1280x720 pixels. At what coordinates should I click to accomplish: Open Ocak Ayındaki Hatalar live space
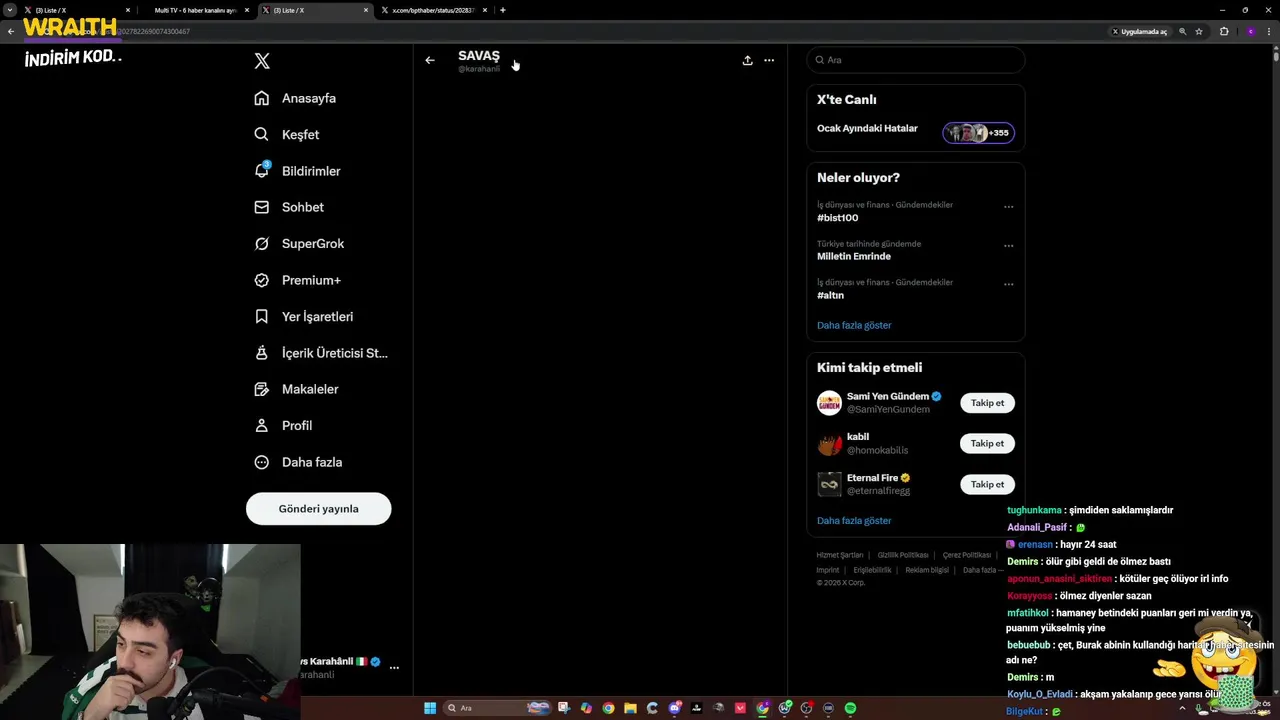[x=867, y=128]
